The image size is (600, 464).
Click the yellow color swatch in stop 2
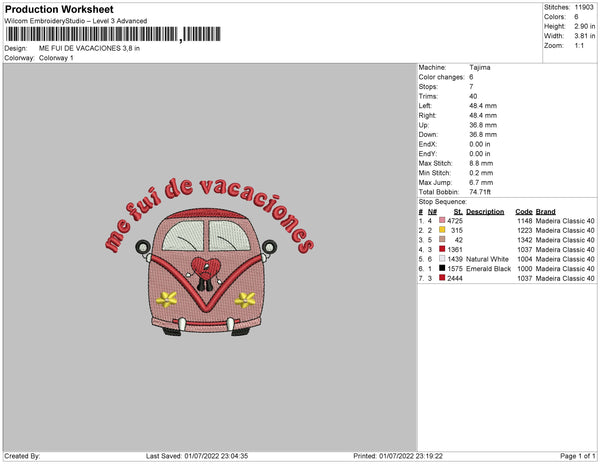tap(442, 230)
